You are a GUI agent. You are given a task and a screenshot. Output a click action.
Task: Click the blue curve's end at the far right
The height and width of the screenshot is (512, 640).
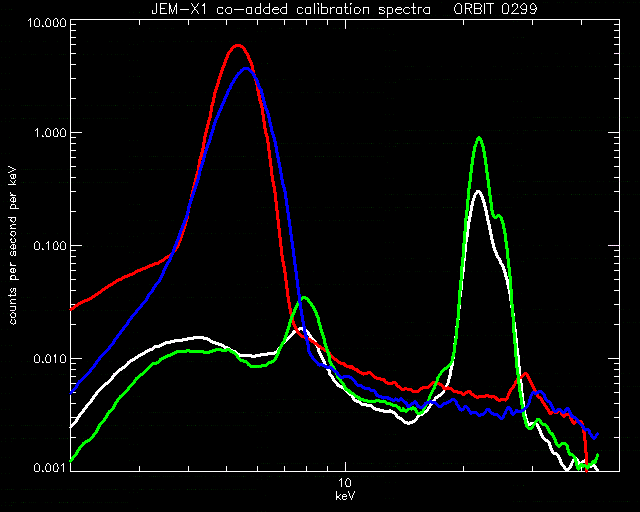coord(598,434)
